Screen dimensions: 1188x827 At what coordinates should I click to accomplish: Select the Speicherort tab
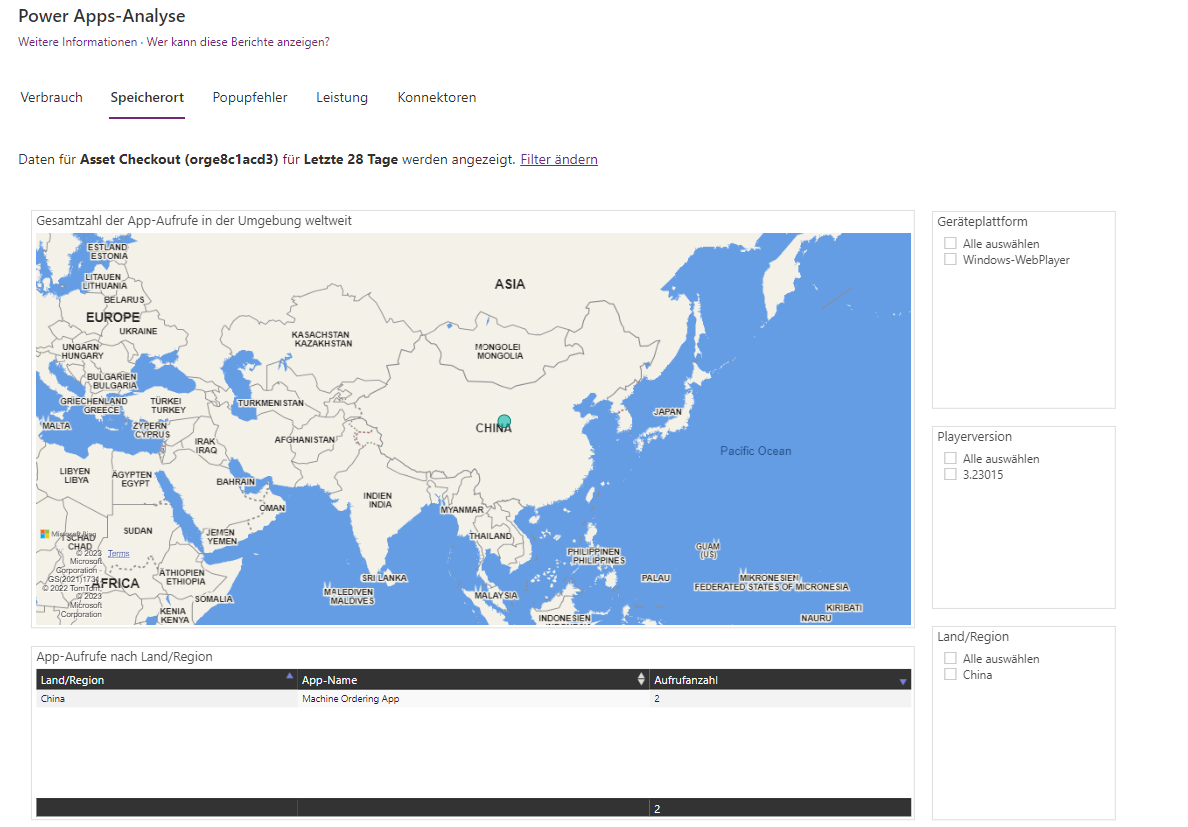[147, 97]
